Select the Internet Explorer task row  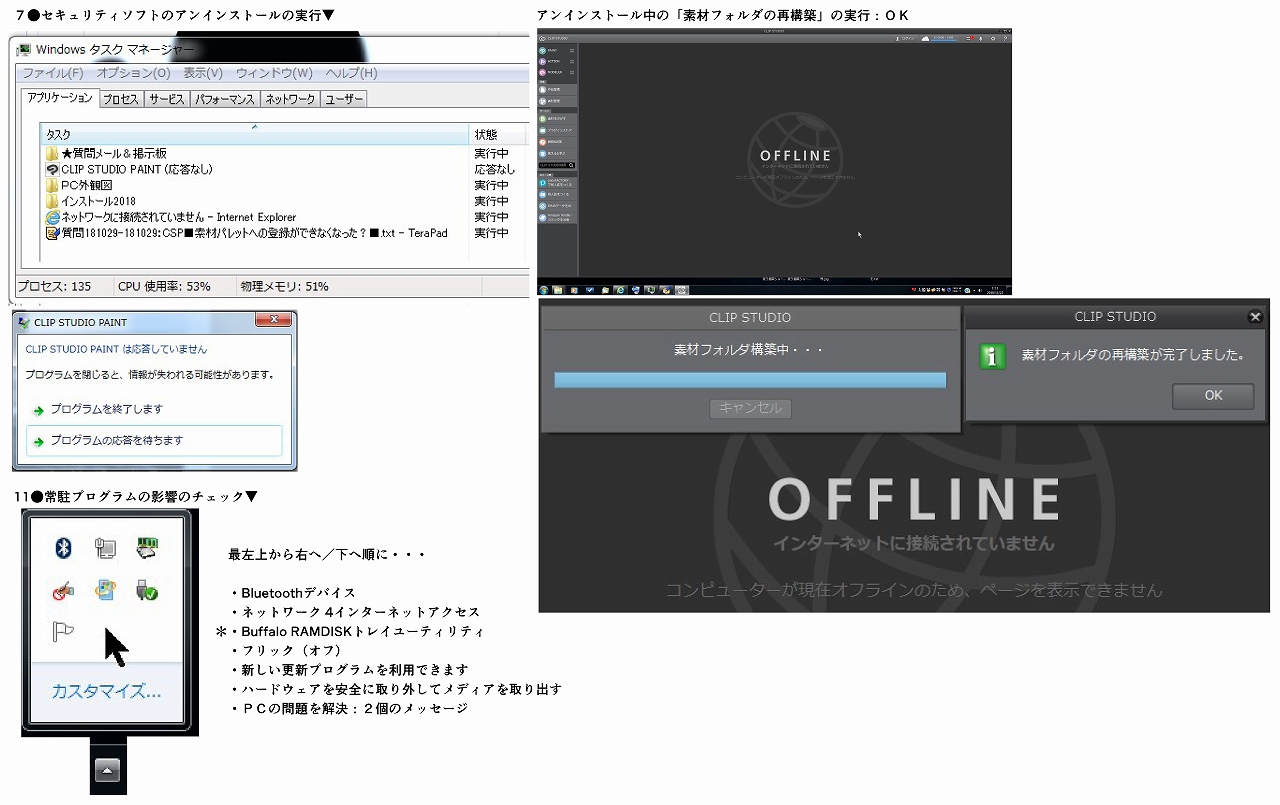tap(284, 217)
